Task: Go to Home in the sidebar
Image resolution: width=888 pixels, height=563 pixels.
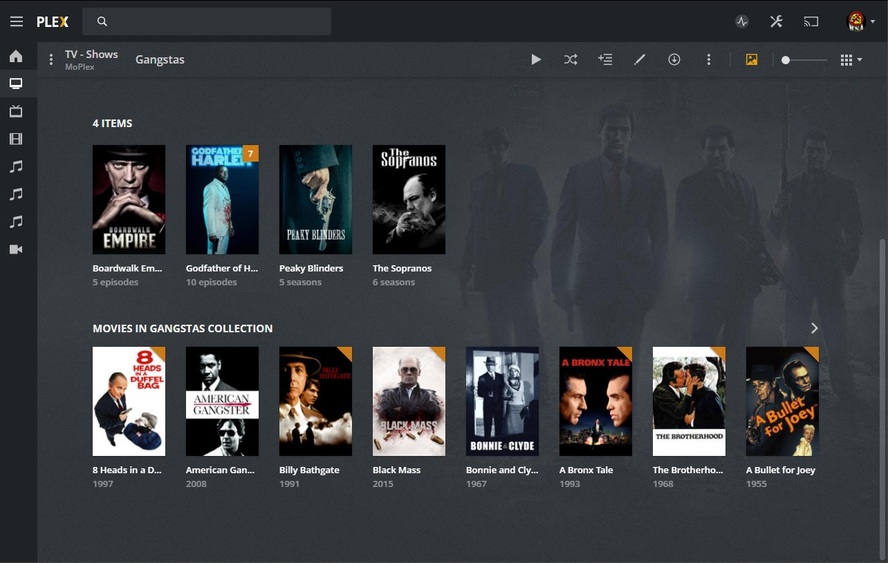Action: coord(16,56)
